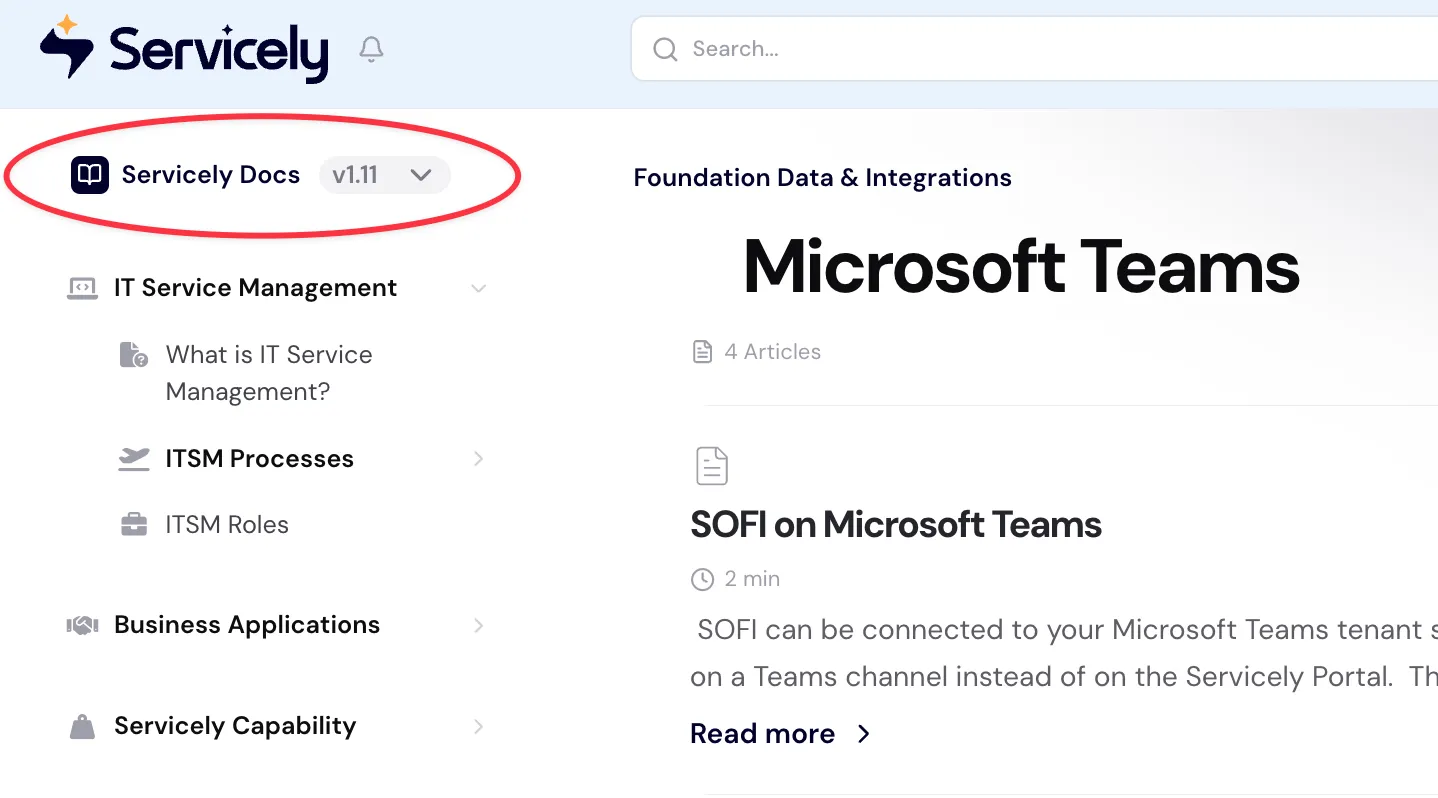Image resolution: width=1438 pixels, height=798 pixels.
Task: Expand the ITSM Processes submenu
Action: point(479,459)
